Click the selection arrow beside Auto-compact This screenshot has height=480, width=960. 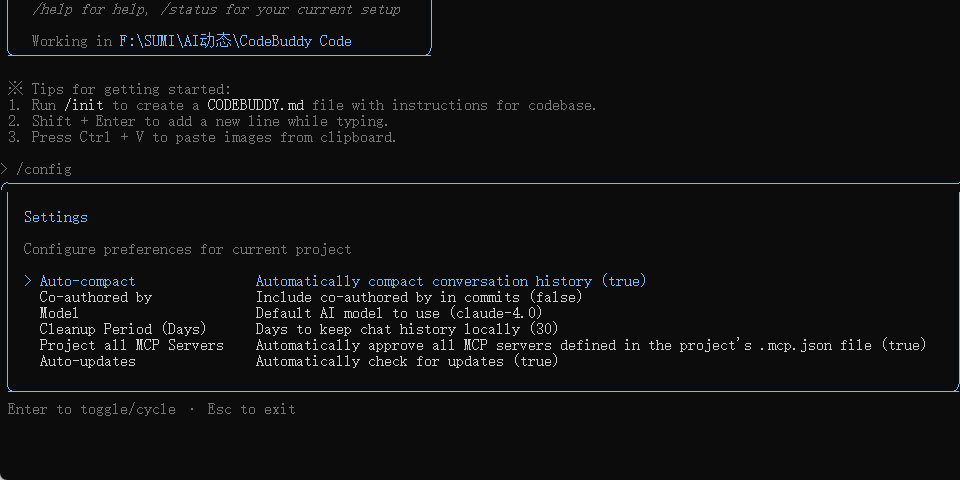click(28, 281)
